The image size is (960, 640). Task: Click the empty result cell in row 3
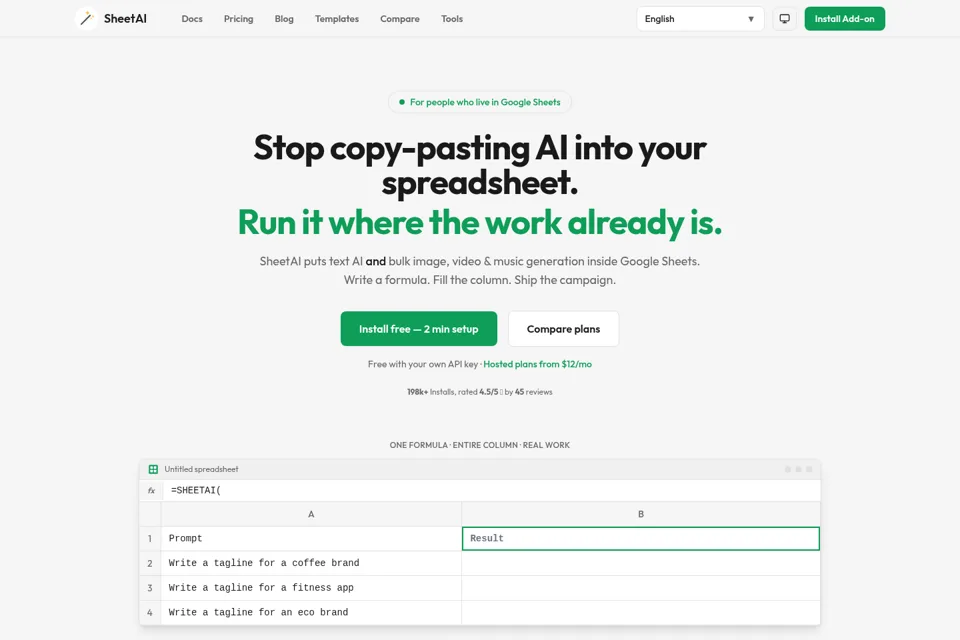click(x=640, y=588)
